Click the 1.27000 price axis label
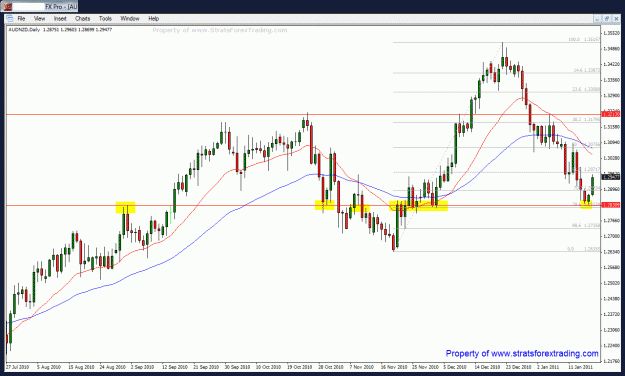Viewport: 625px width, 376px height. point(611,236)
